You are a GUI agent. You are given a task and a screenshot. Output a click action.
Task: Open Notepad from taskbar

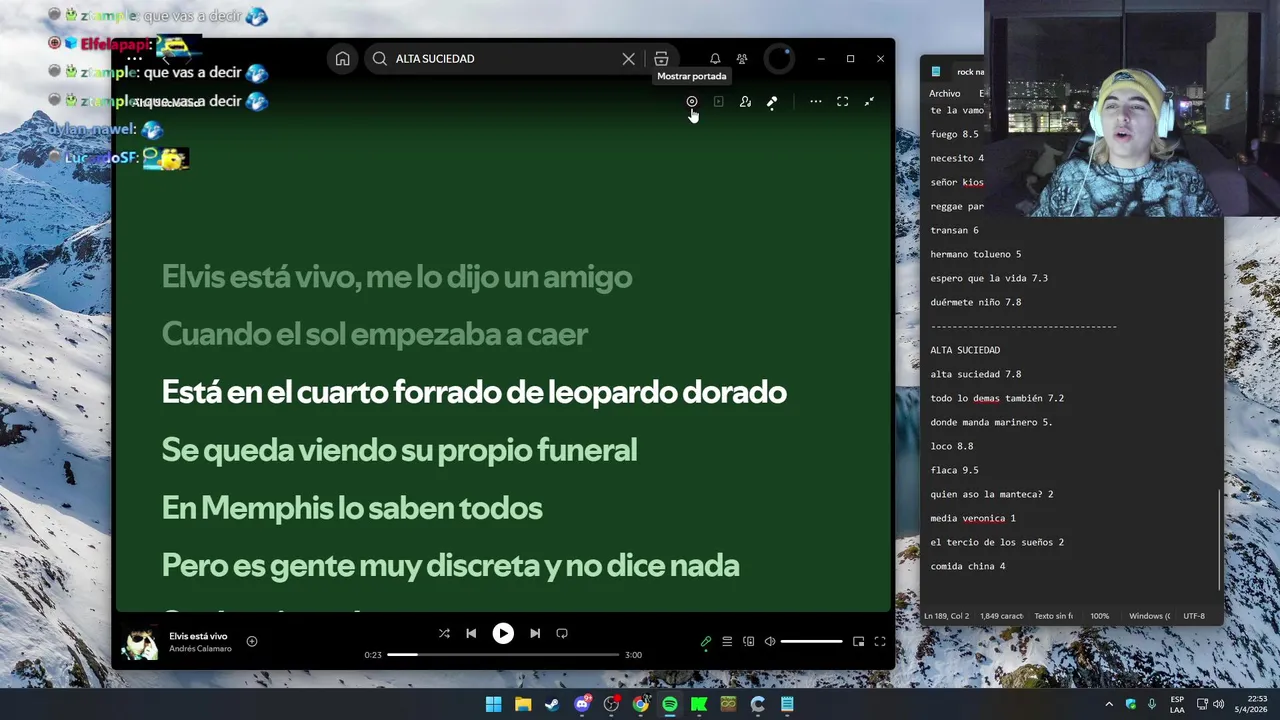787,704
